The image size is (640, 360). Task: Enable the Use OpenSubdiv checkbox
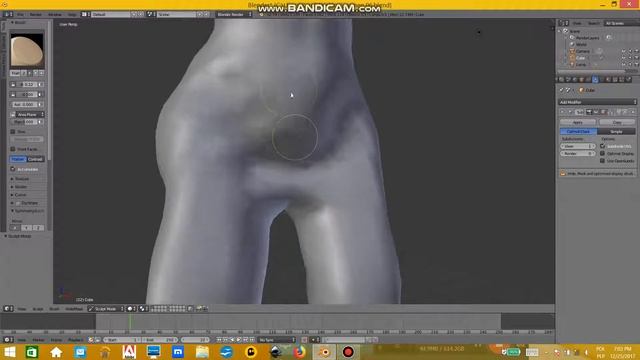[602, 161]
